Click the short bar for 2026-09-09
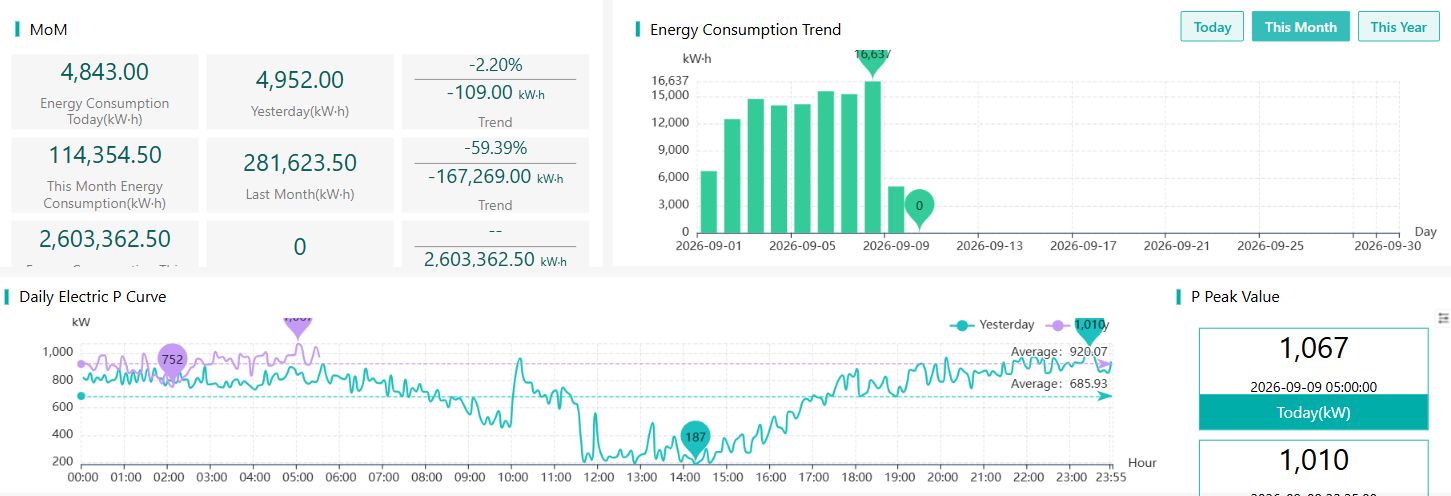Image resolution: width=1451 pixels, height=496 pixels. pos(896,209)
